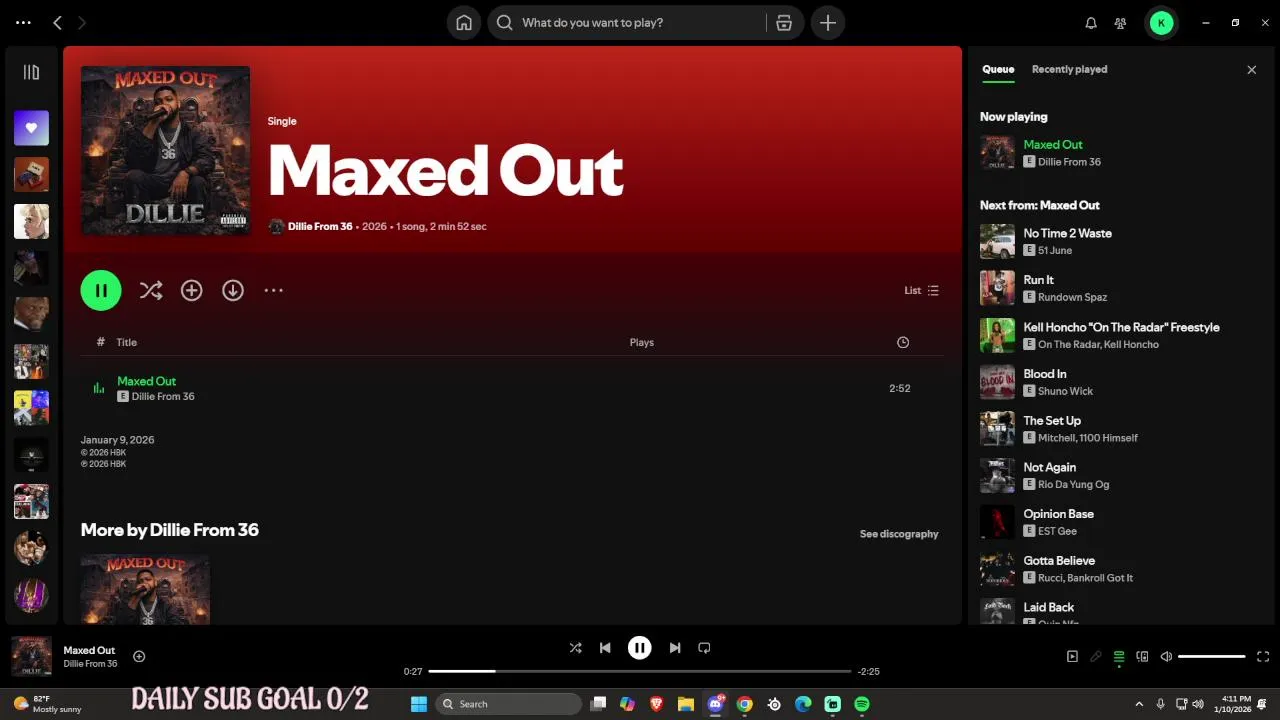Select the Maxed Out track row title

click(x=146, y=381)
